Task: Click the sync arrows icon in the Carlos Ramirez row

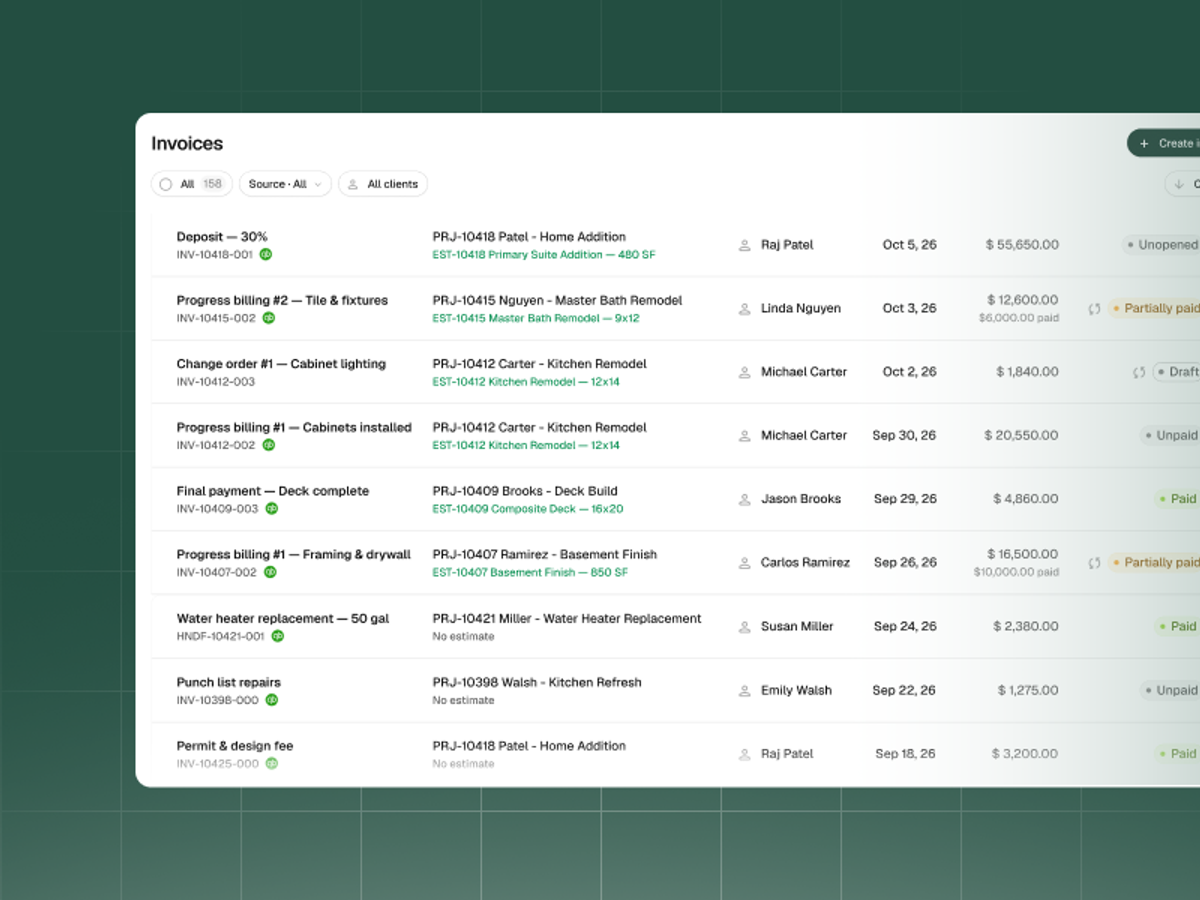Action: 1095,563
